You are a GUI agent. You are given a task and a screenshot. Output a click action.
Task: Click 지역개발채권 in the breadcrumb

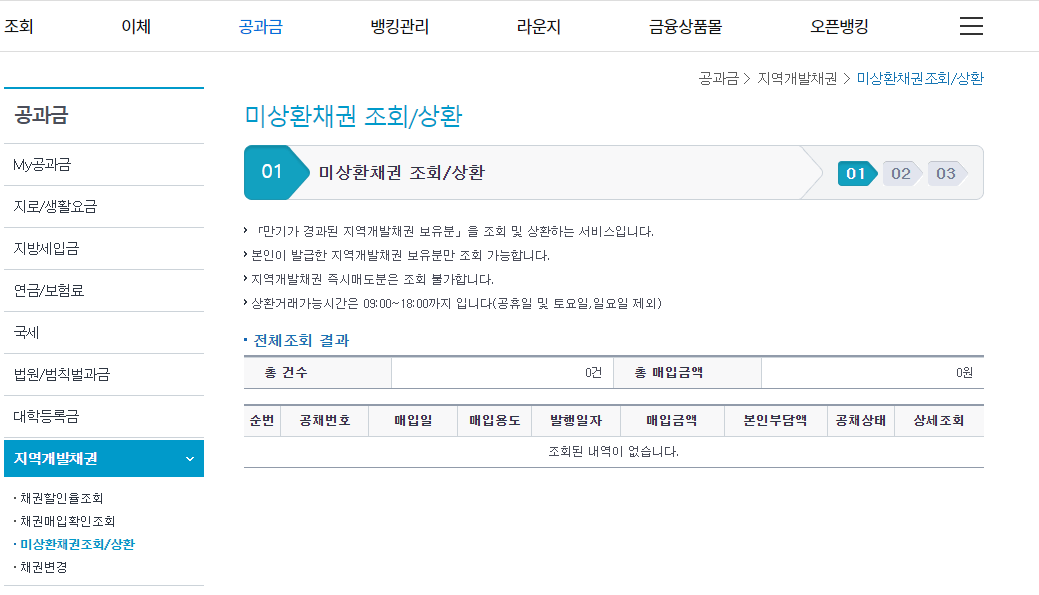pyautogui.click(x=797, y=79)
